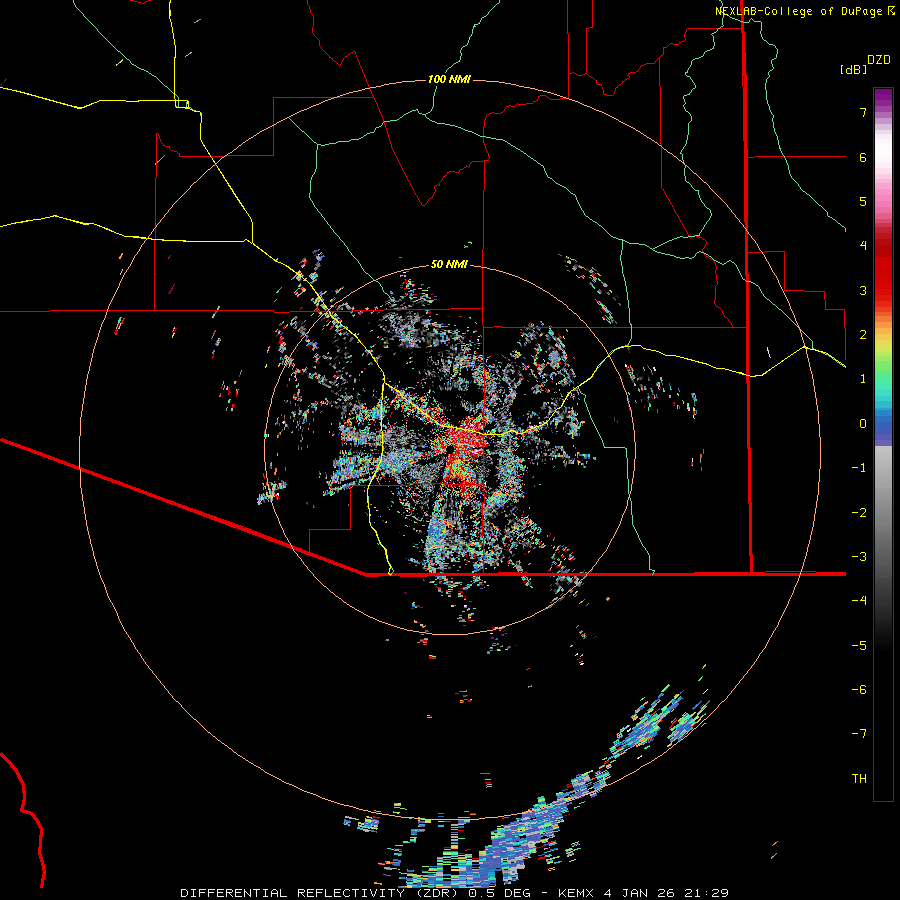Click the 6 value on the color scale
The height and width of the screenshot is (900, 900).
tap(863, 157)
